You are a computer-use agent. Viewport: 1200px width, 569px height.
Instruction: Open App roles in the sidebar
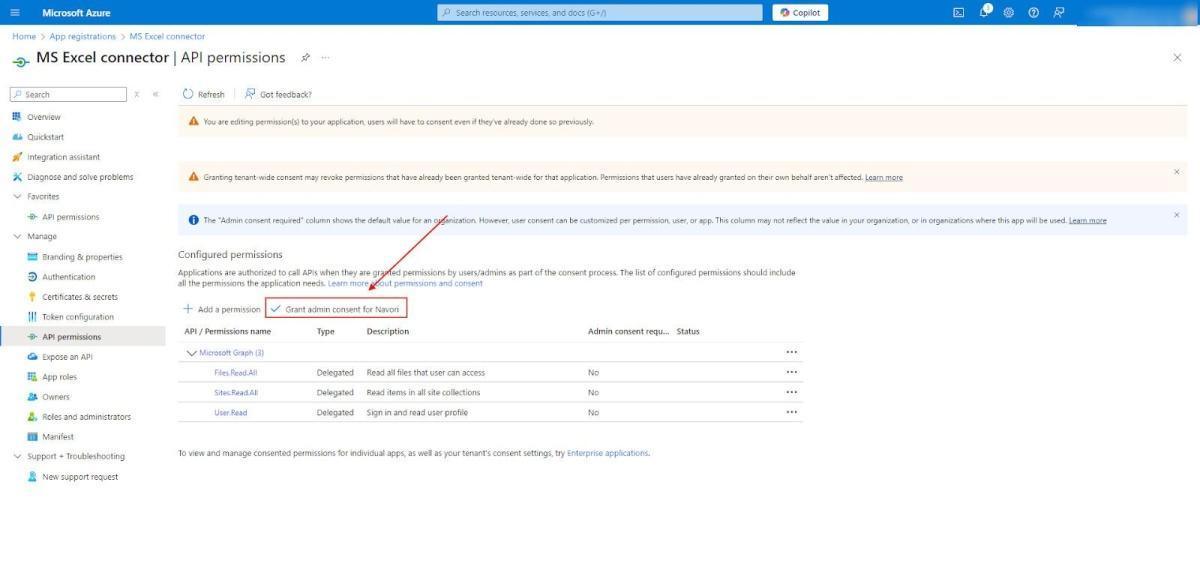(x=59, y=377)
